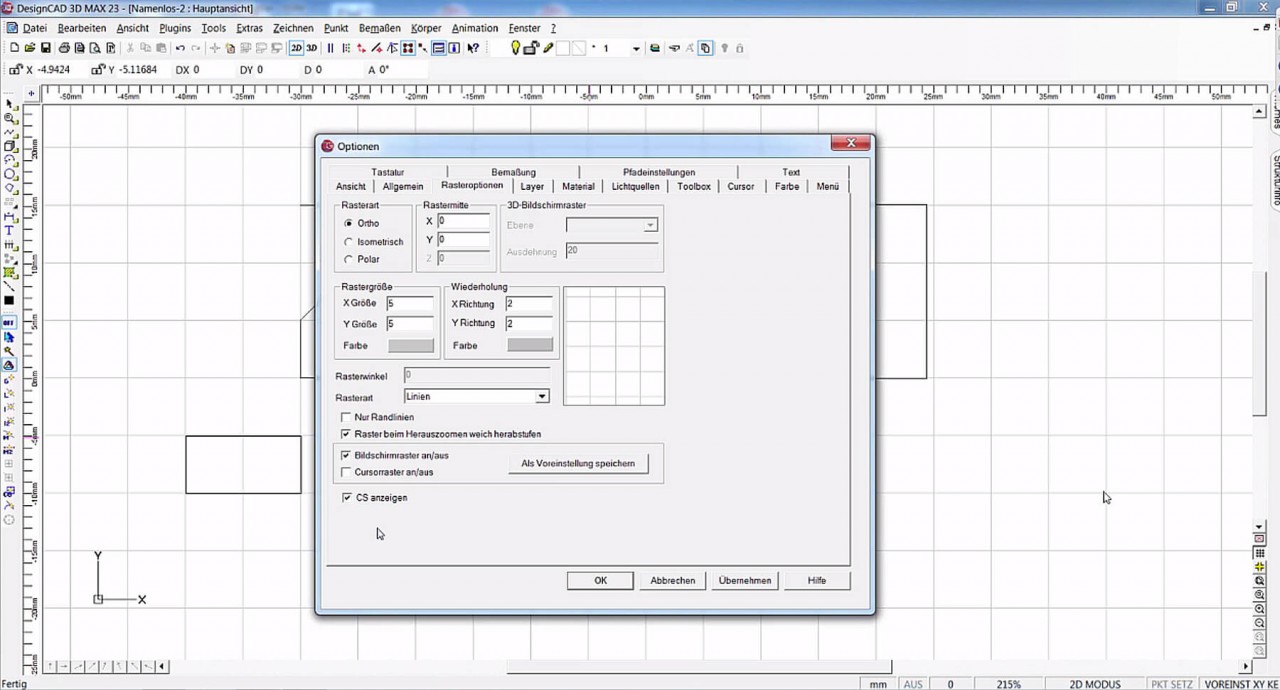
Task: Click the Undo icon in the toolbar
Action: (x=179, y=48)
